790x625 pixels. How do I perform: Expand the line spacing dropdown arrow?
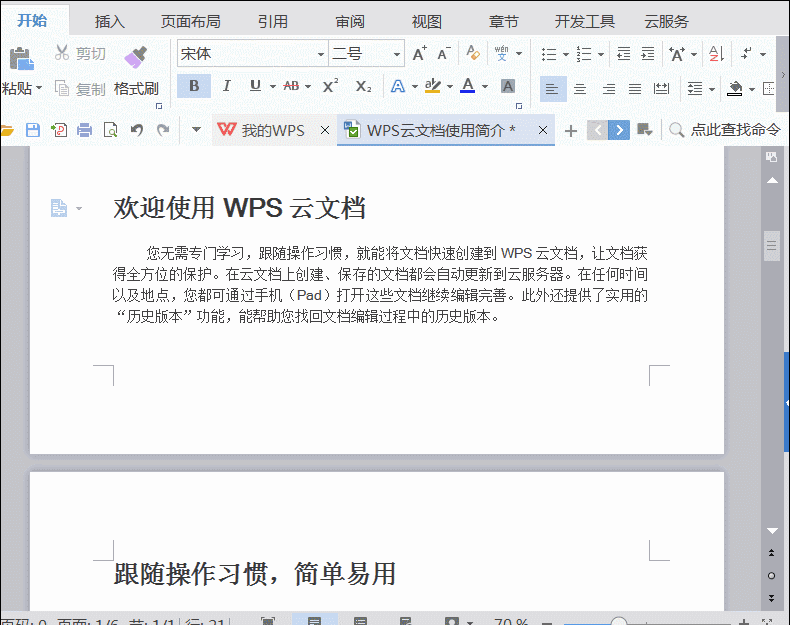[x=712, y=90]
